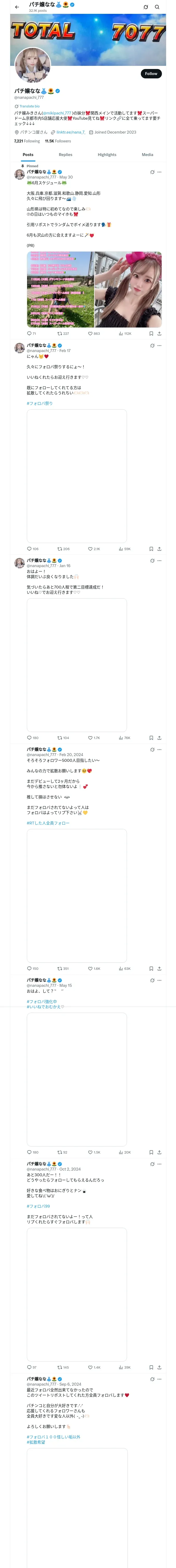Click the Translate bio link

29,106
